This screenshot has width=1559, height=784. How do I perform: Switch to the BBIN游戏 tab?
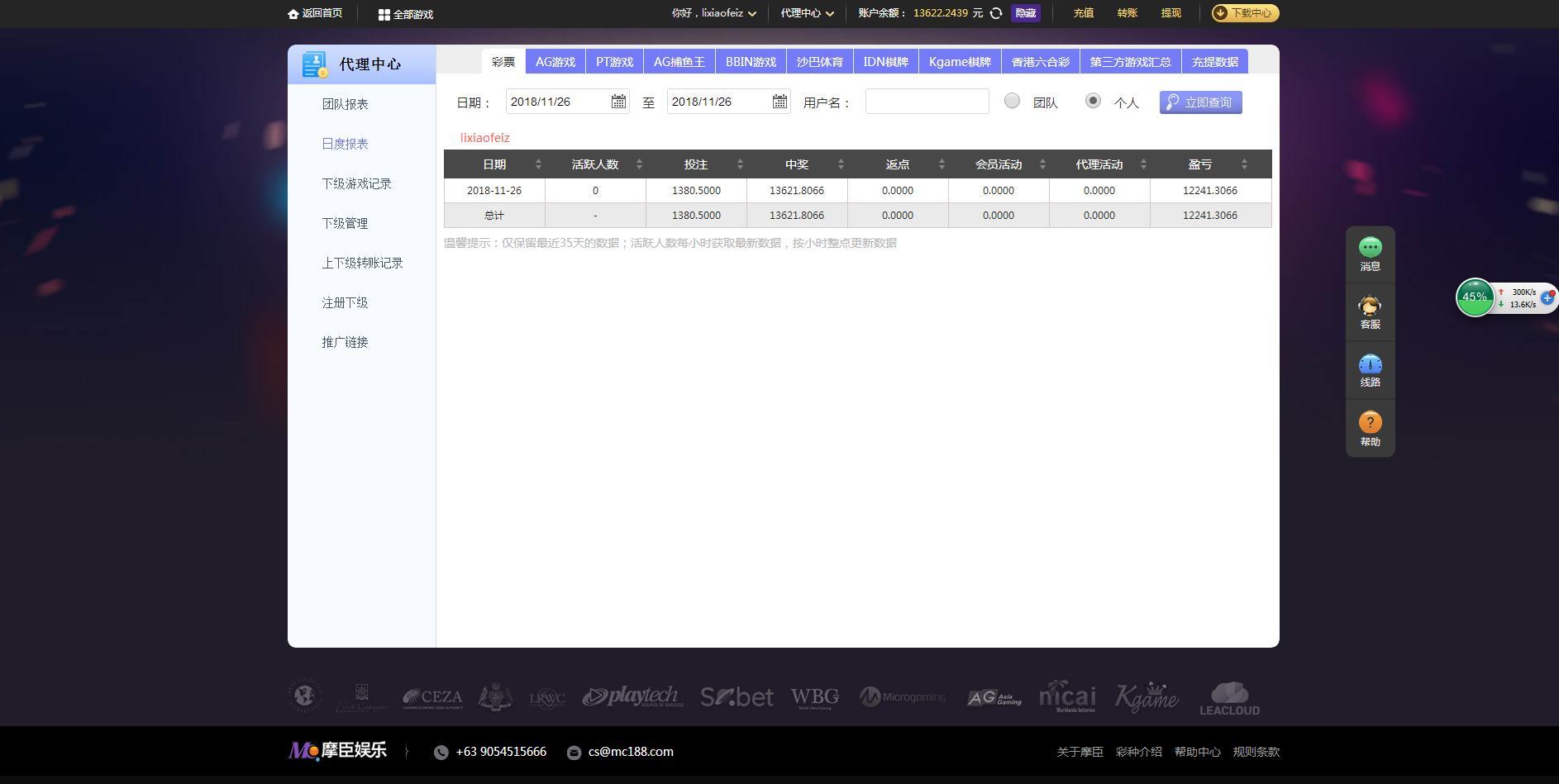[751, 62]
